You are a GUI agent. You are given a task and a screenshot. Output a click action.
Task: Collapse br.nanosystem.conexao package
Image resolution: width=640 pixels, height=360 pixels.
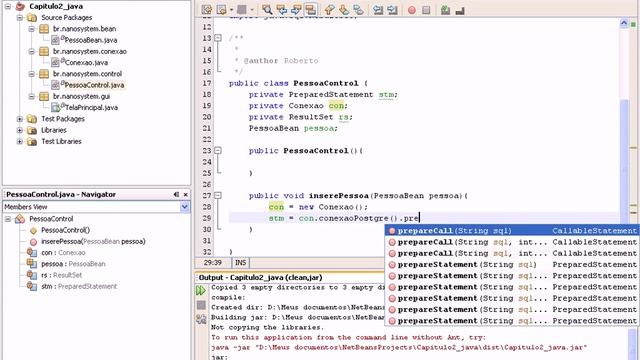point(31,51)
